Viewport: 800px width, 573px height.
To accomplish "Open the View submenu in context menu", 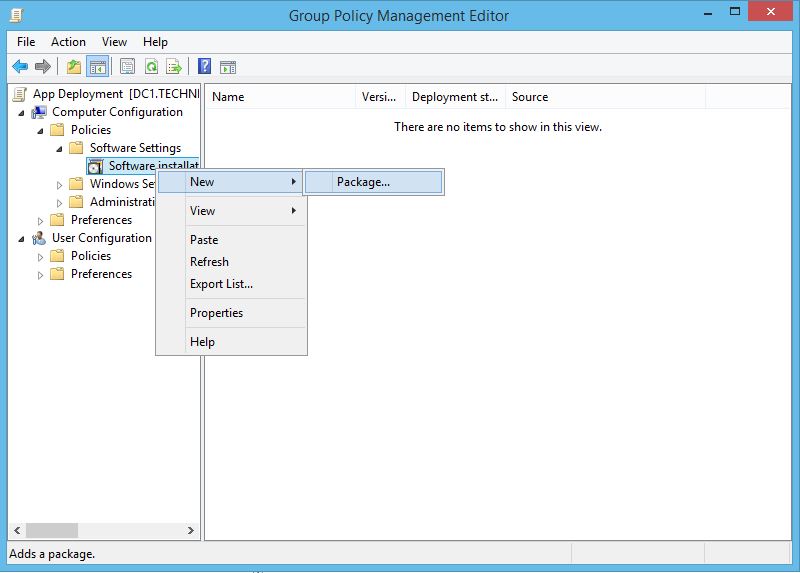I will point(203,211).
